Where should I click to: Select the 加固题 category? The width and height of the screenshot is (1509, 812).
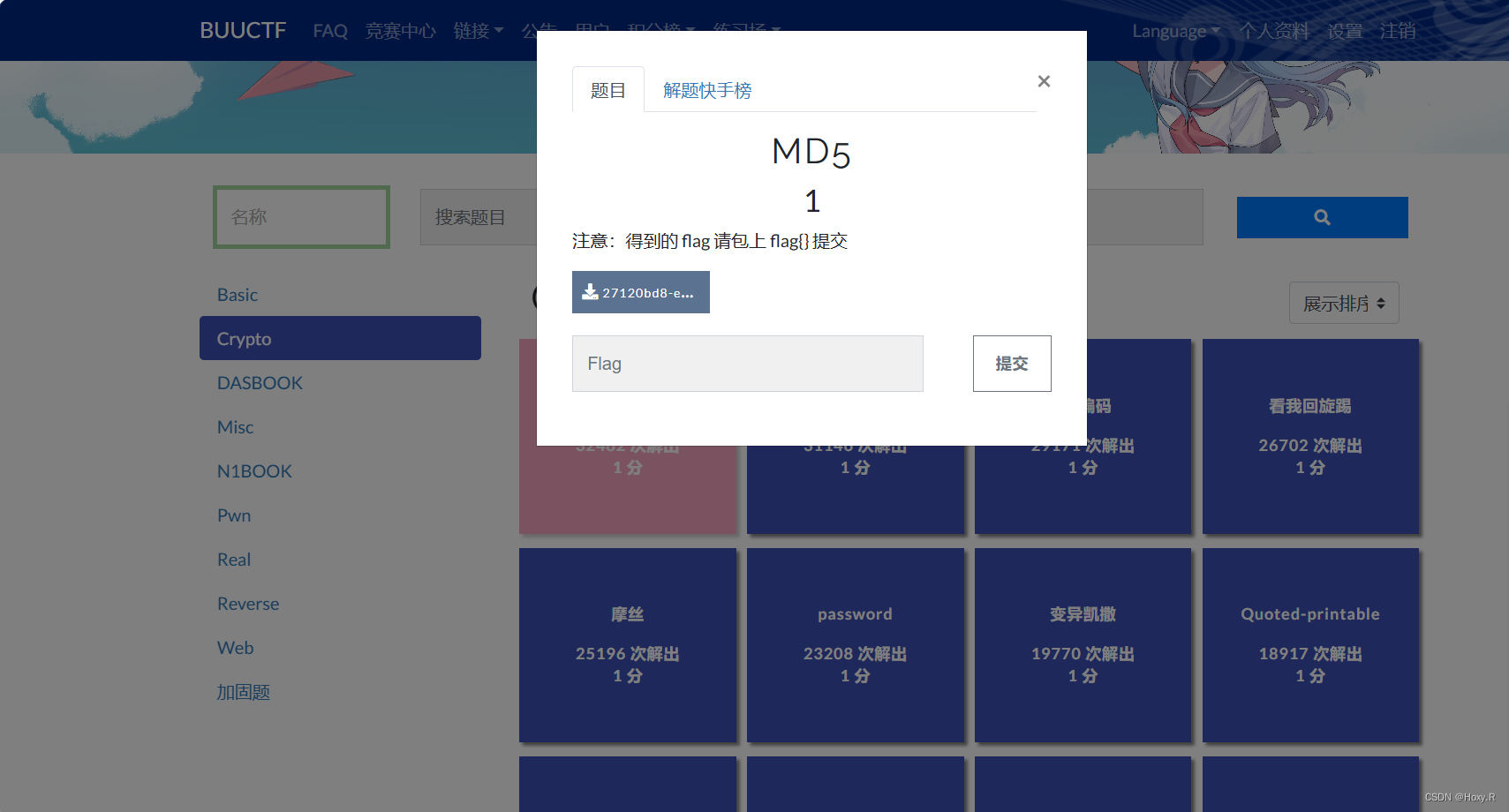[x=340, y=691]
